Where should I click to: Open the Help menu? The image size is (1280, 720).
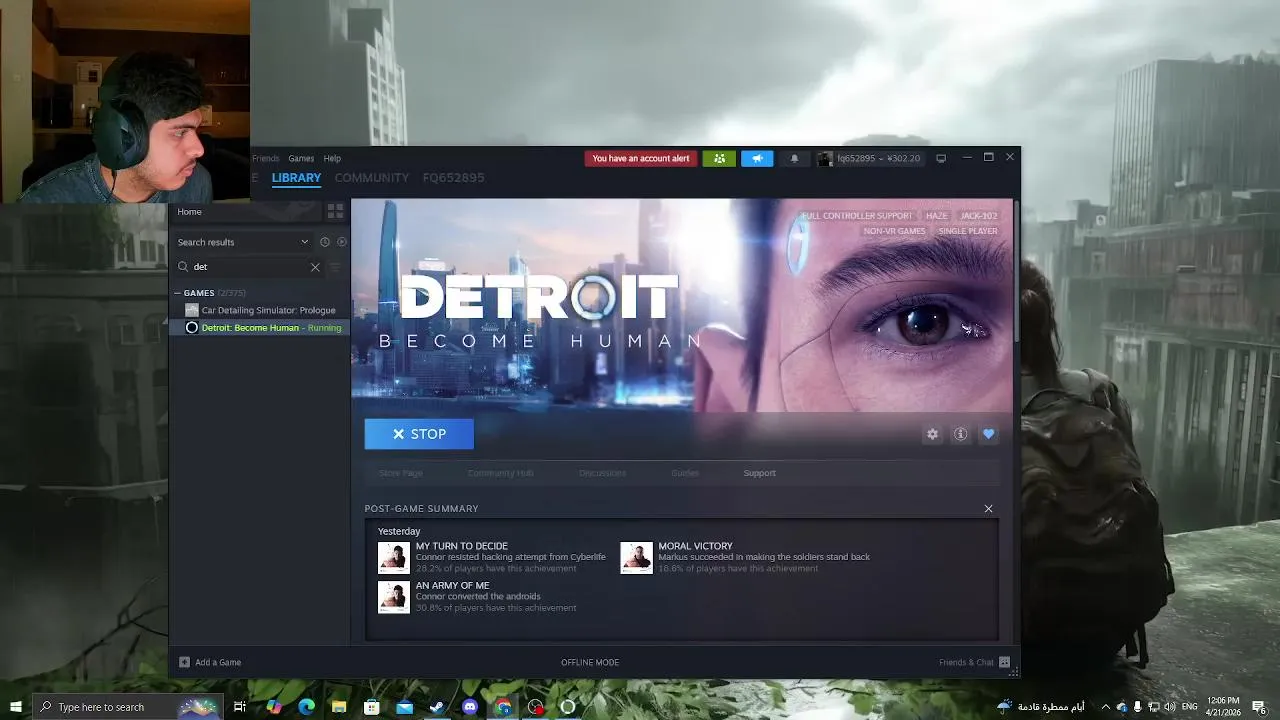[x=332, y=158]
